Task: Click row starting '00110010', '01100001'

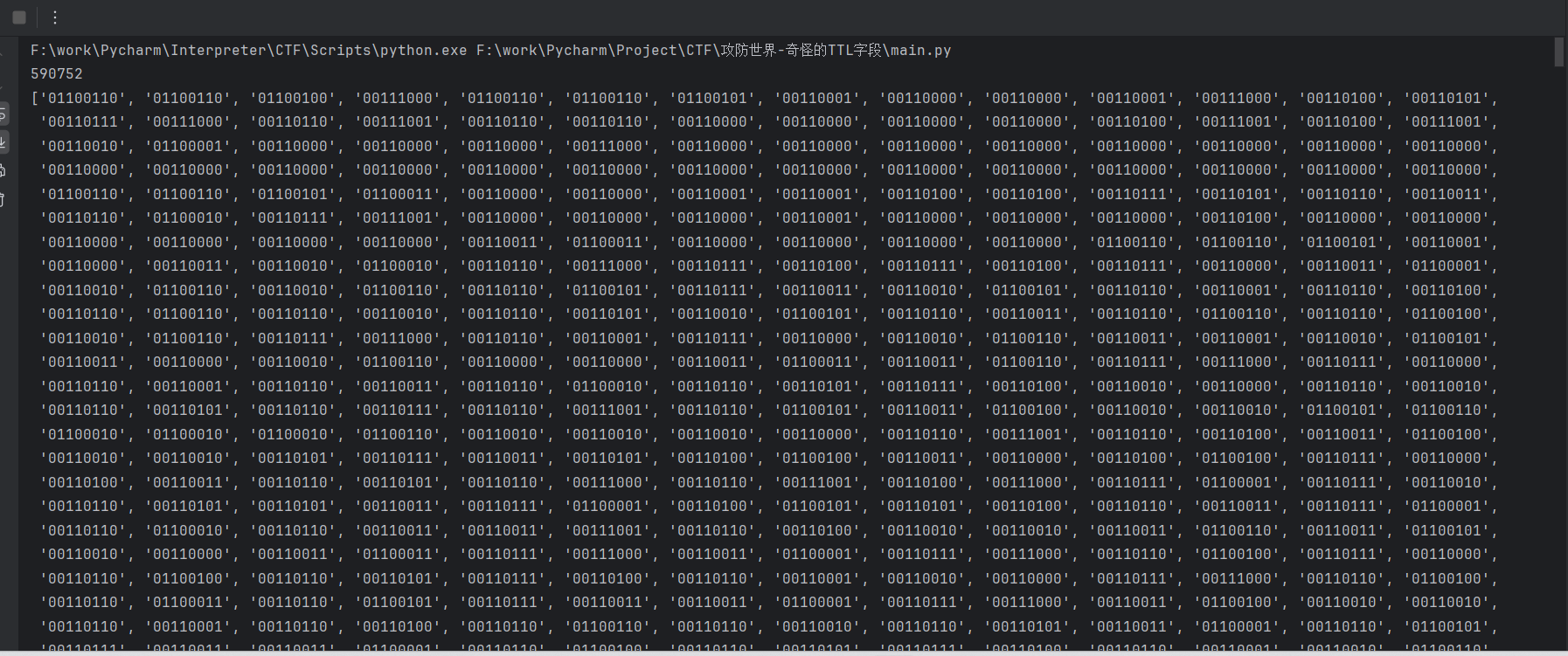Action: [x=769, y=147]
